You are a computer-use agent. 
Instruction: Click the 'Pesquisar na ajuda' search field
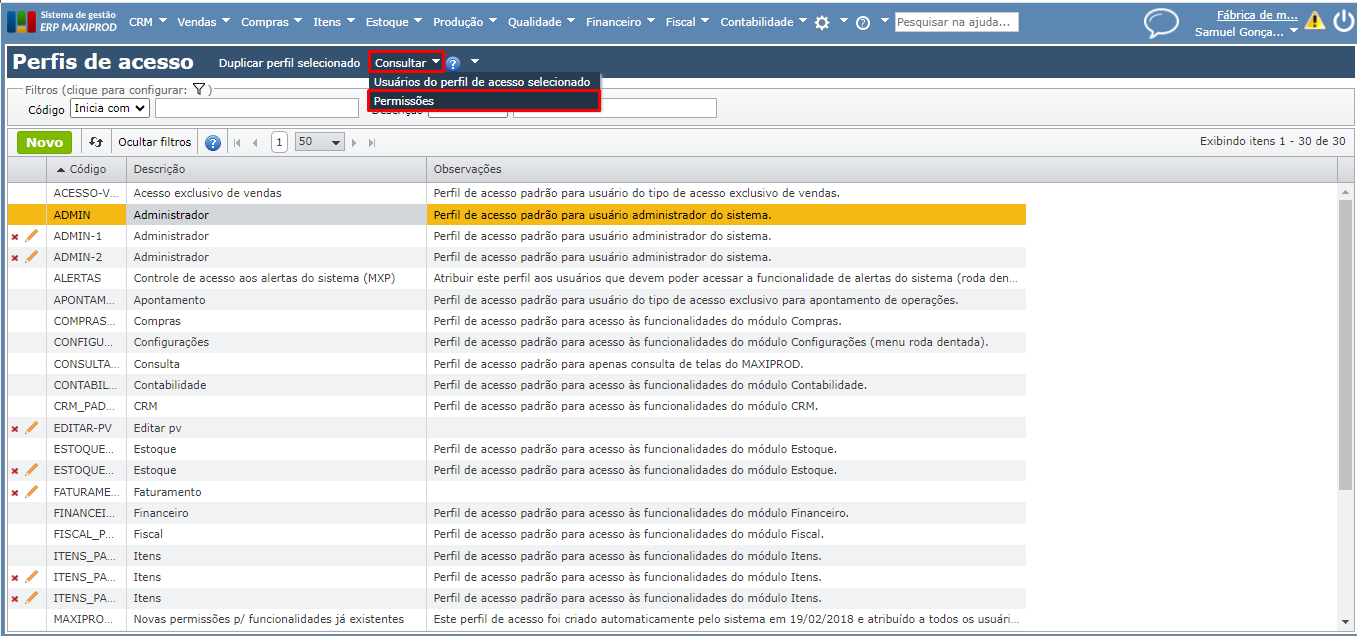956,22
